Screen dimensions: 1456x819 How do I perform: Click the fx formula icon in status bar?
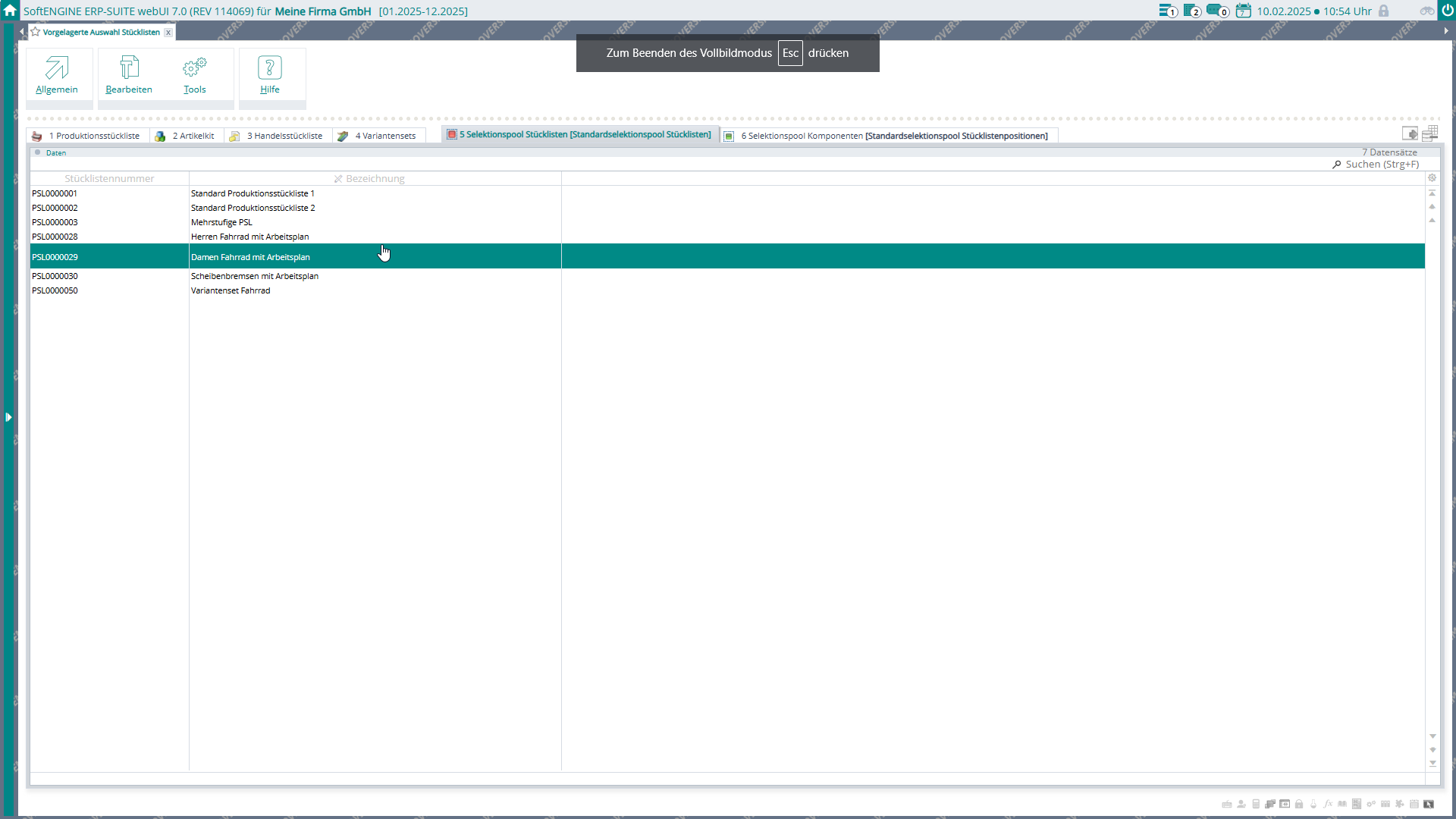(1328, 804)
